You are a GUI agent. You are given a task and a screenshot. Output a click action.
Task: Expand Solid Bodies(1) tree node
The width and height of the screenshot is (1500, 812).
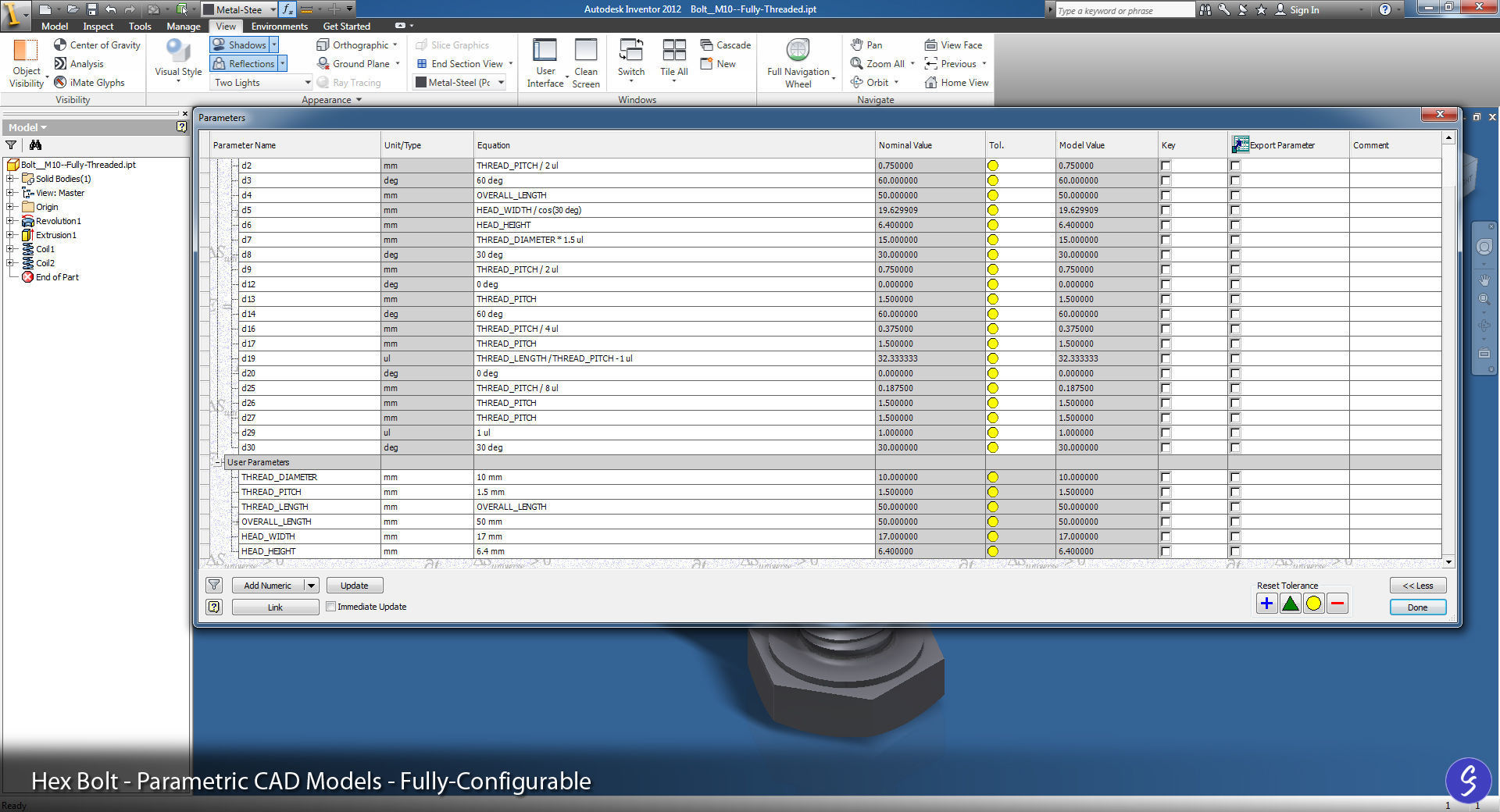pos(10,179)
